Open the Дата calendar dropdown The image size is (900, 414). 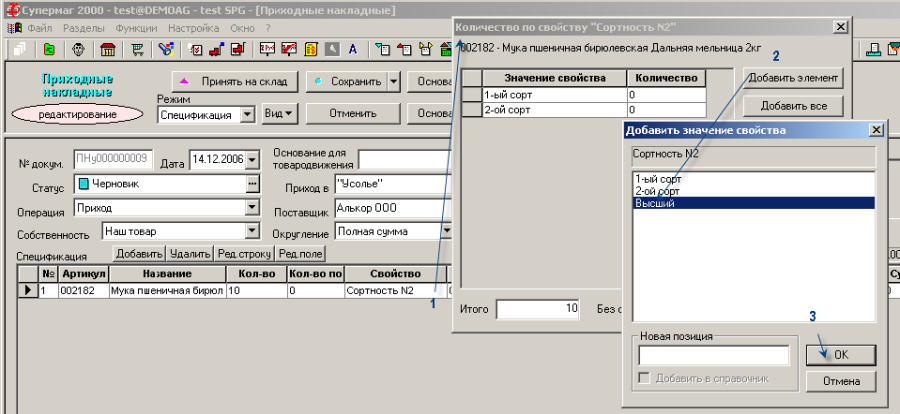point(252,159)
